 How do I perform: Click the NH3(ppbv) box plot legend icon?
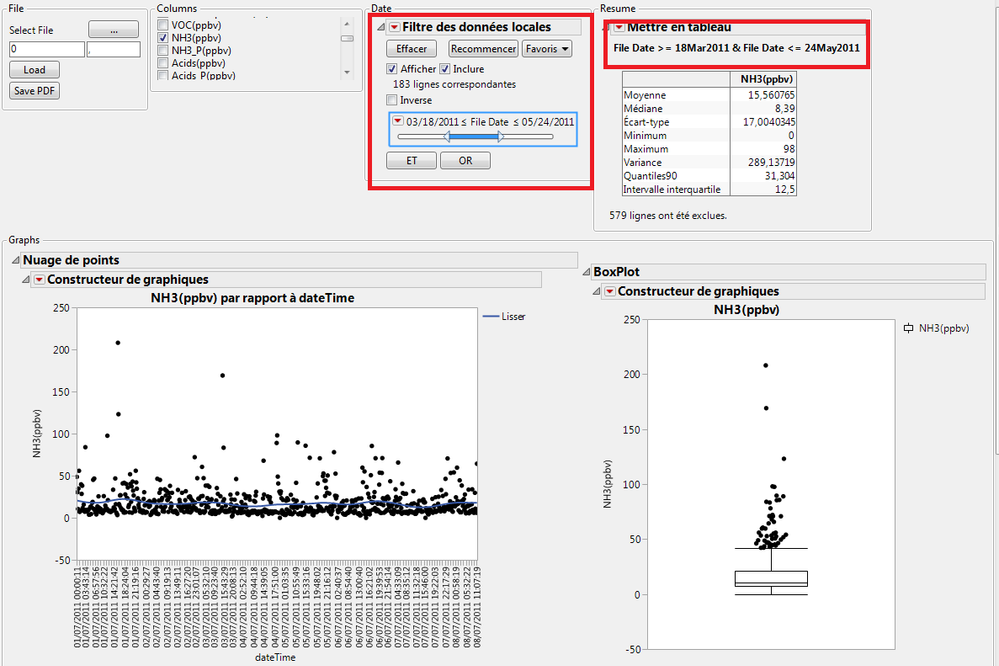tap(909, 328)
